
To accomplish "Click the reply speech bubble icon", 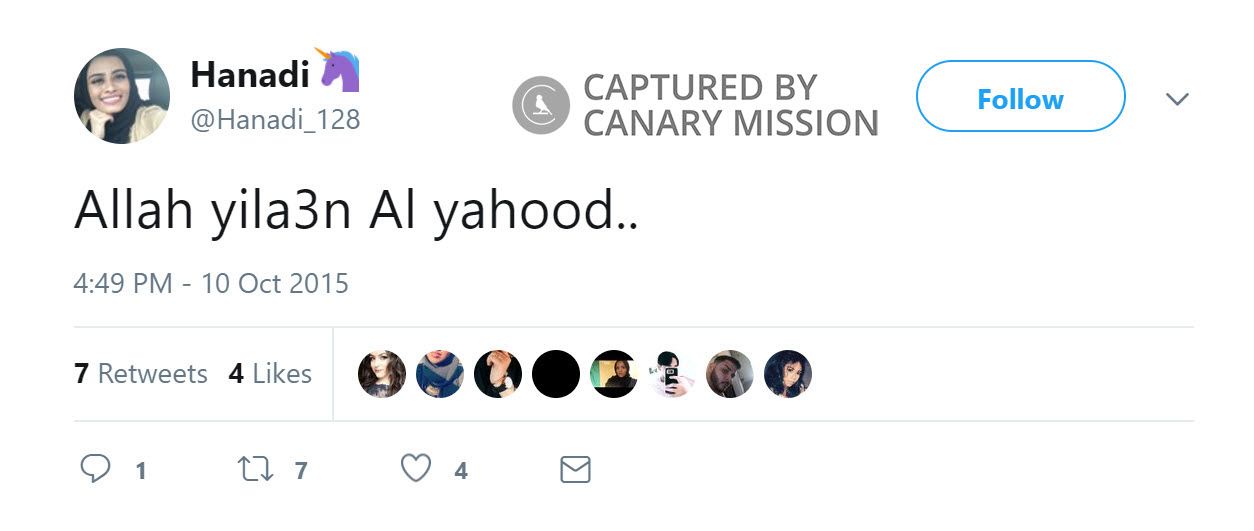I will [94, 469].
